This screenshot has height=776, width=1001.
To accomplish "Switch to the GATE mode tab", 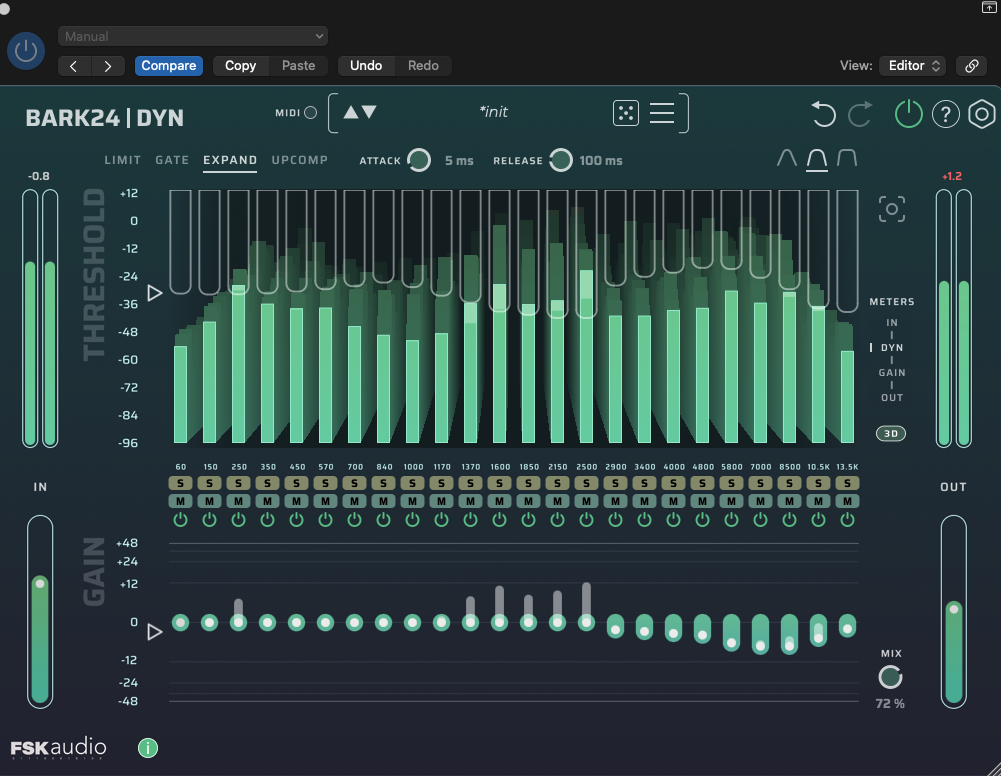I will (172, 160).
